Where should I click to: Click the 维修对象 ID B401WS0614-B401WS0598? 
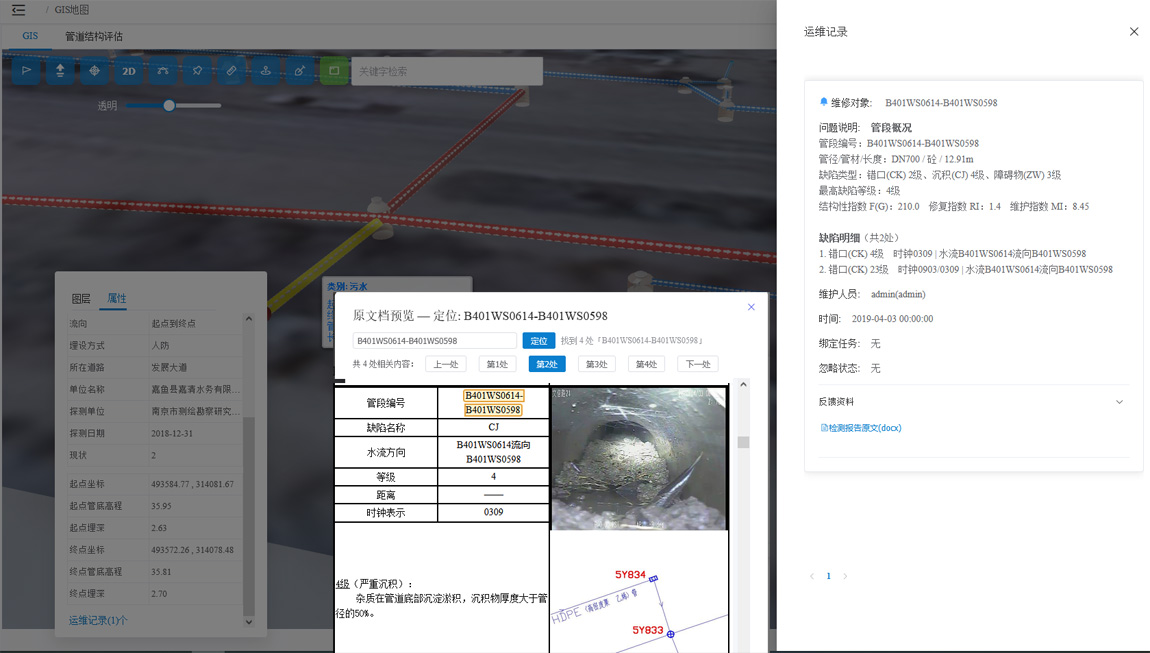tap(941, 103)
